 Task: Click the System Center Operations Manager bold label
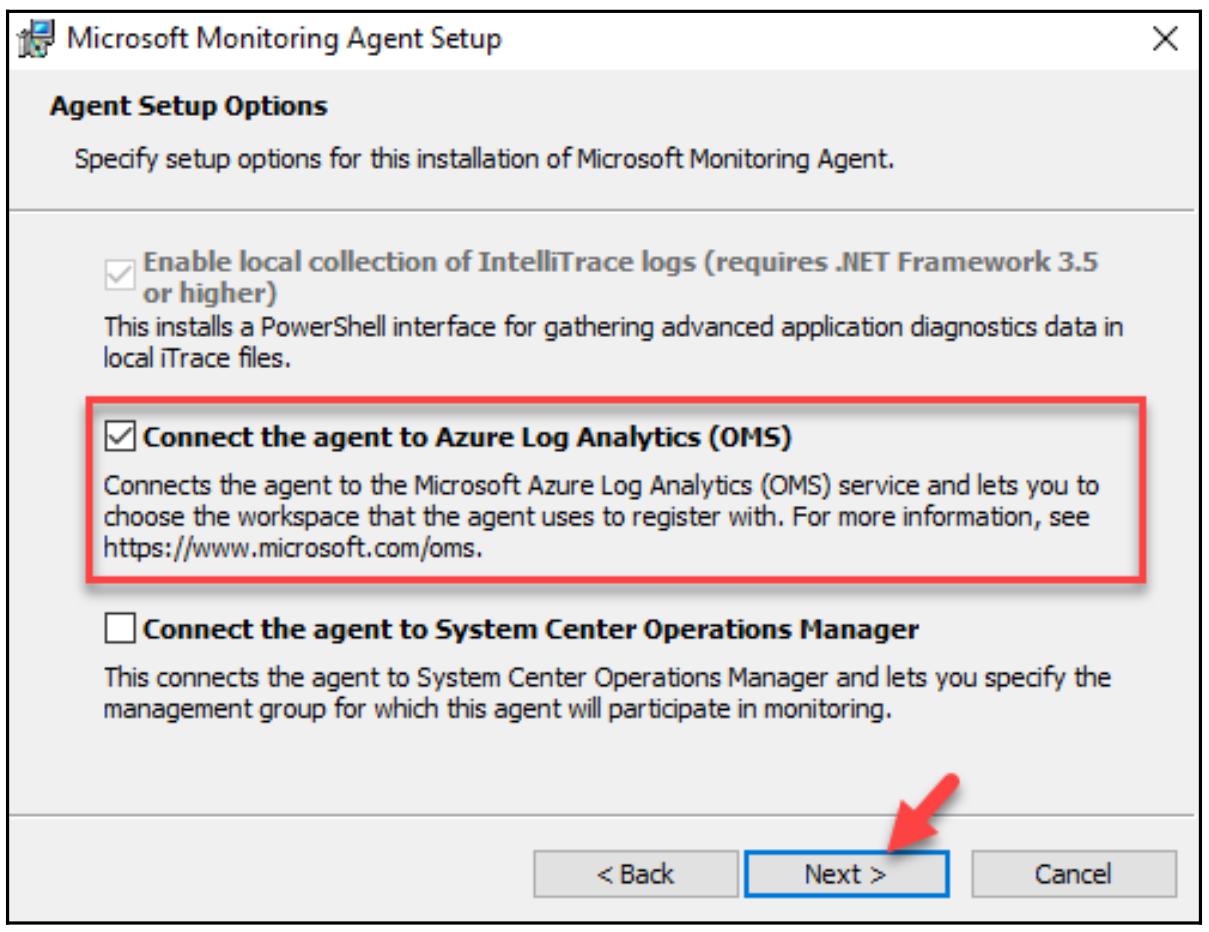(x=531, y=630)
